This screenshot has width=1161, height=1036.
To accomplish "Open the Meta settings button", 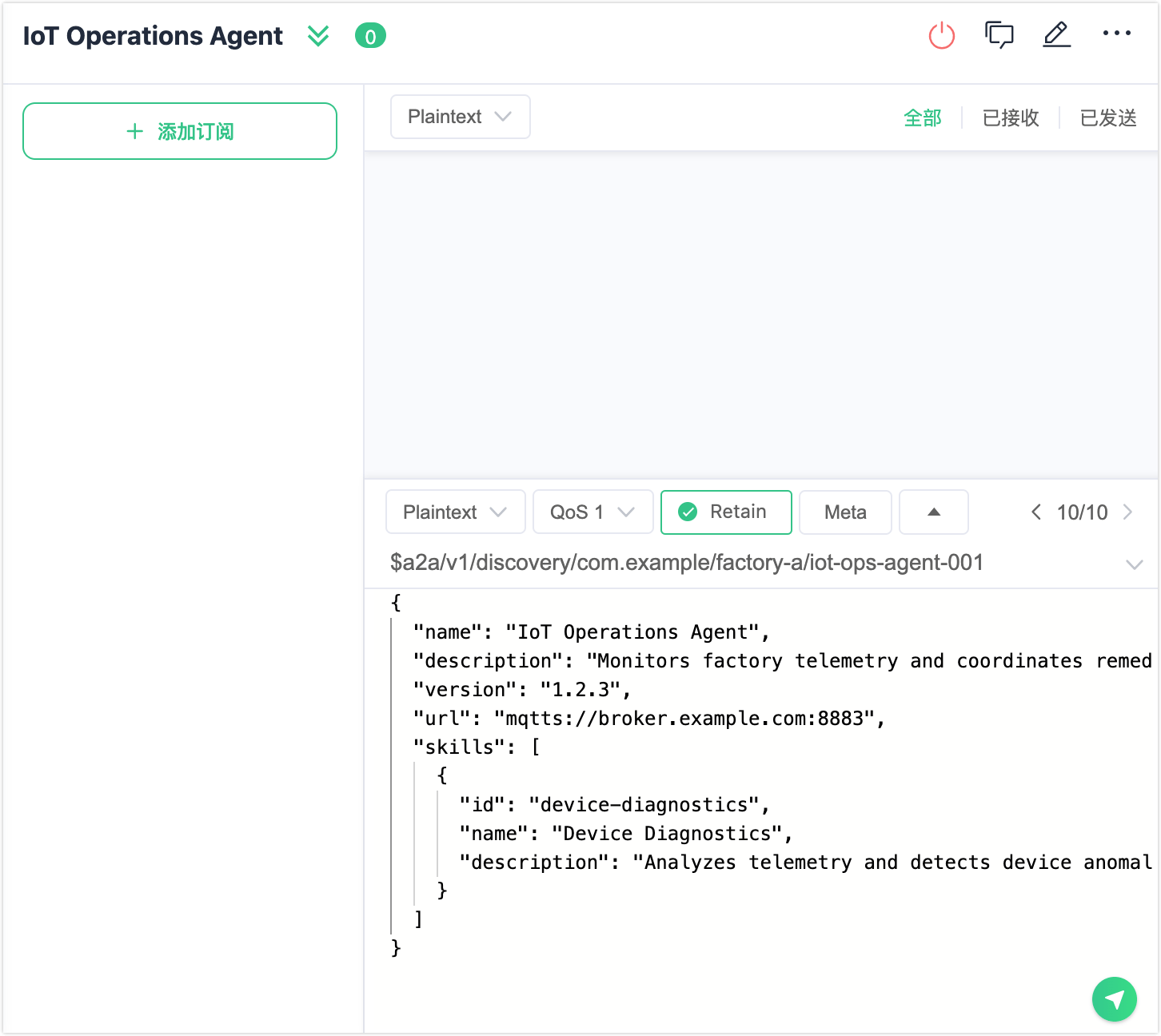I will coord(845,512).
